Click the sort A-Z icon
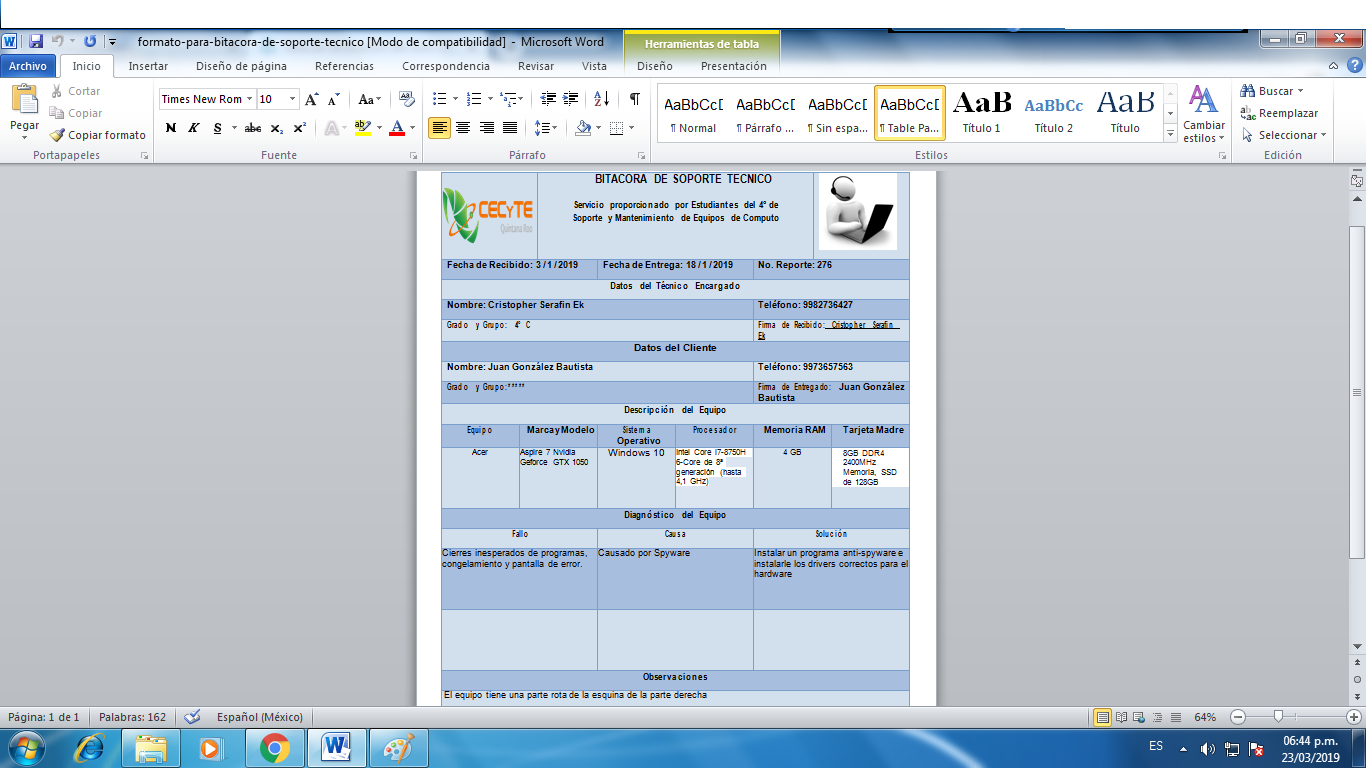1366x768 pixels. tap(601, 99)
